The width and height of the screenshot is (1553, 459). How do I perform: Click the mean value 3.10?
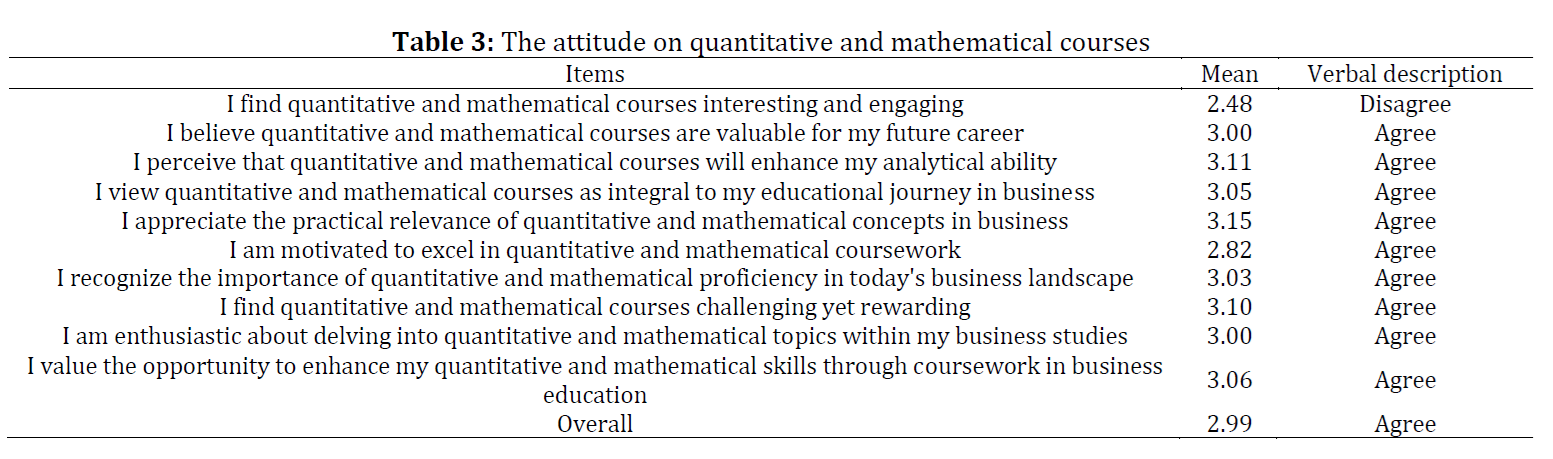pos(1230,308)
